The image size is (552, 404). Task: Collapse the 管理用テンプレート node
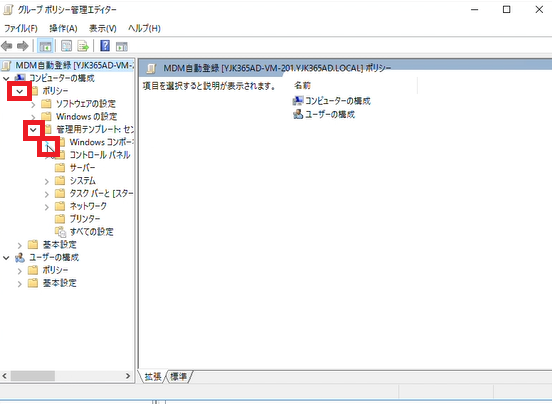tap(33, 130)
